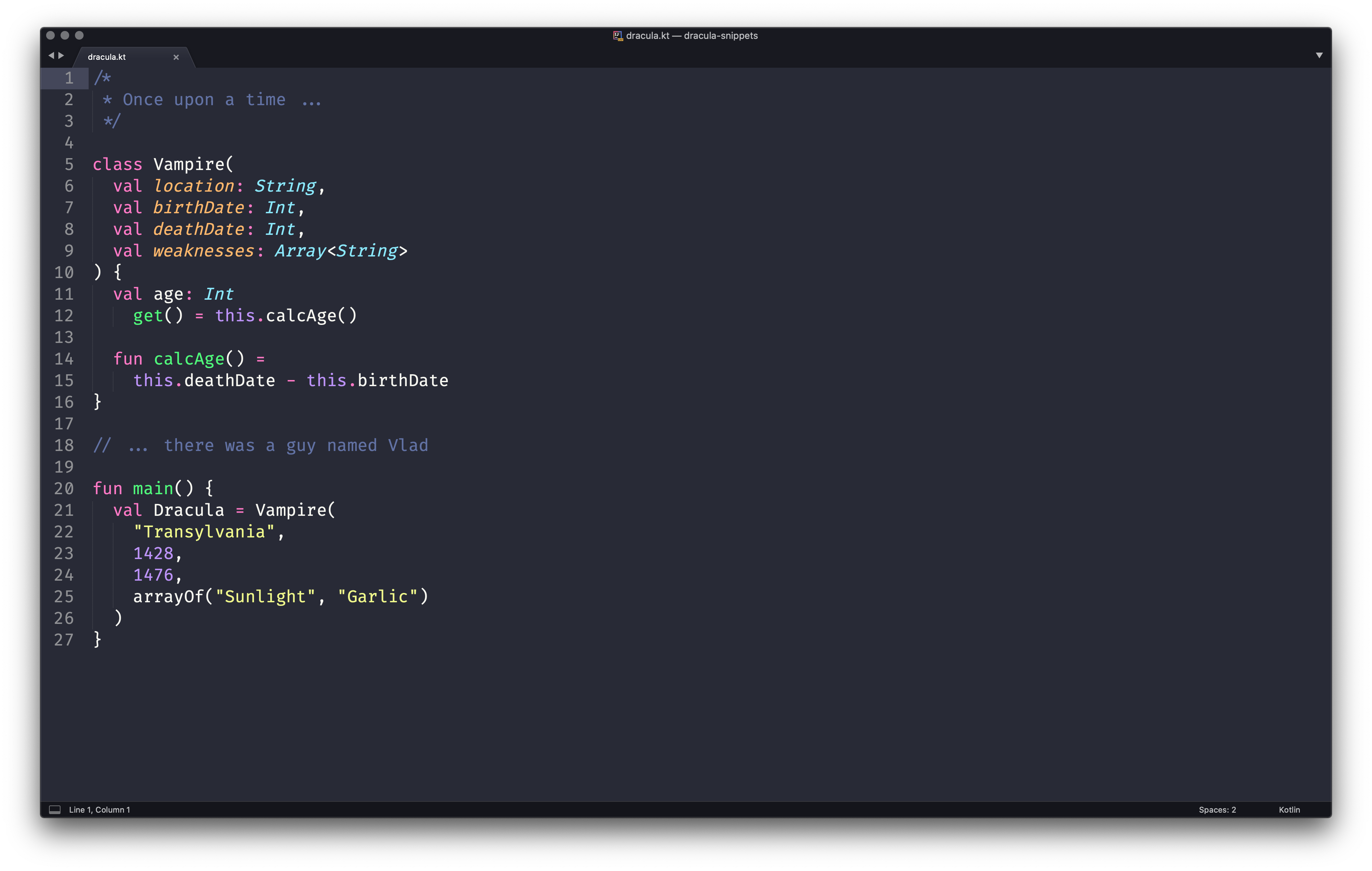Click the green zoom window button
The width and height of the screenshot is (1372, 871).
(x=79, y=35)
